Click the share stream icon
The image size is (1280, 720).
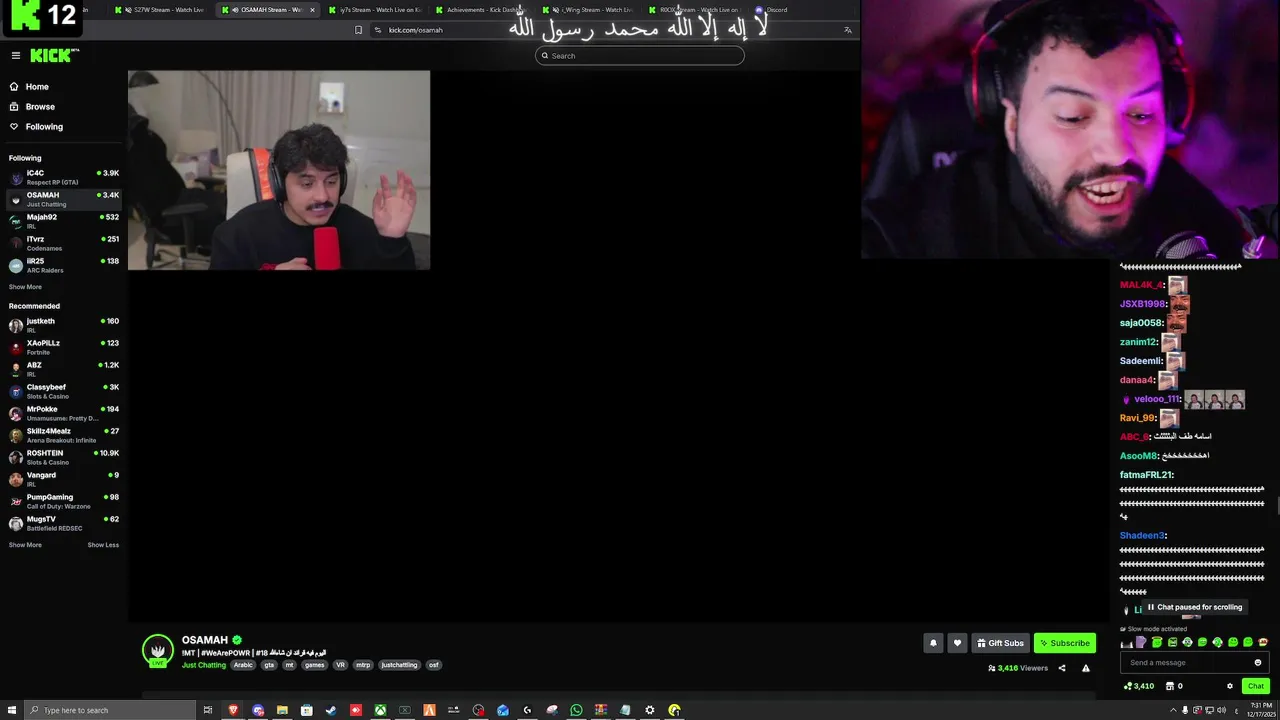point(1062,668)
